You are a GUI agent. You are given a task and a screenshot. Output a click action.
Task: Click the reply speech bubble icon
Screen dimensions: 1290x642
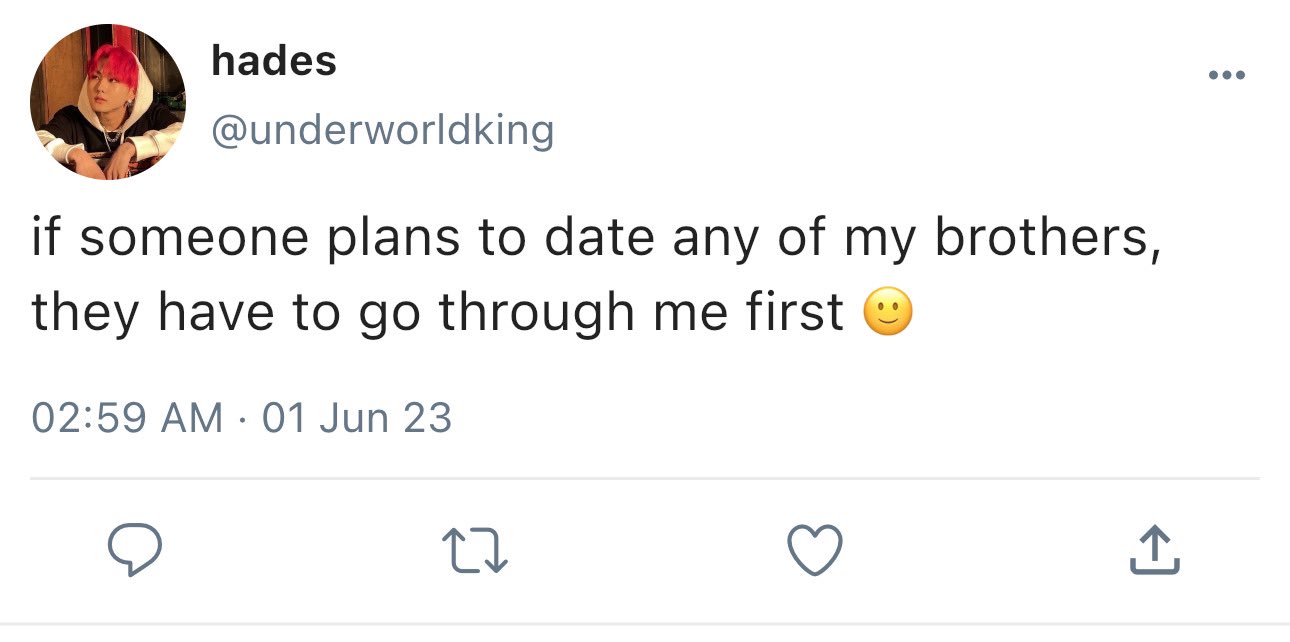coord(135,551)
